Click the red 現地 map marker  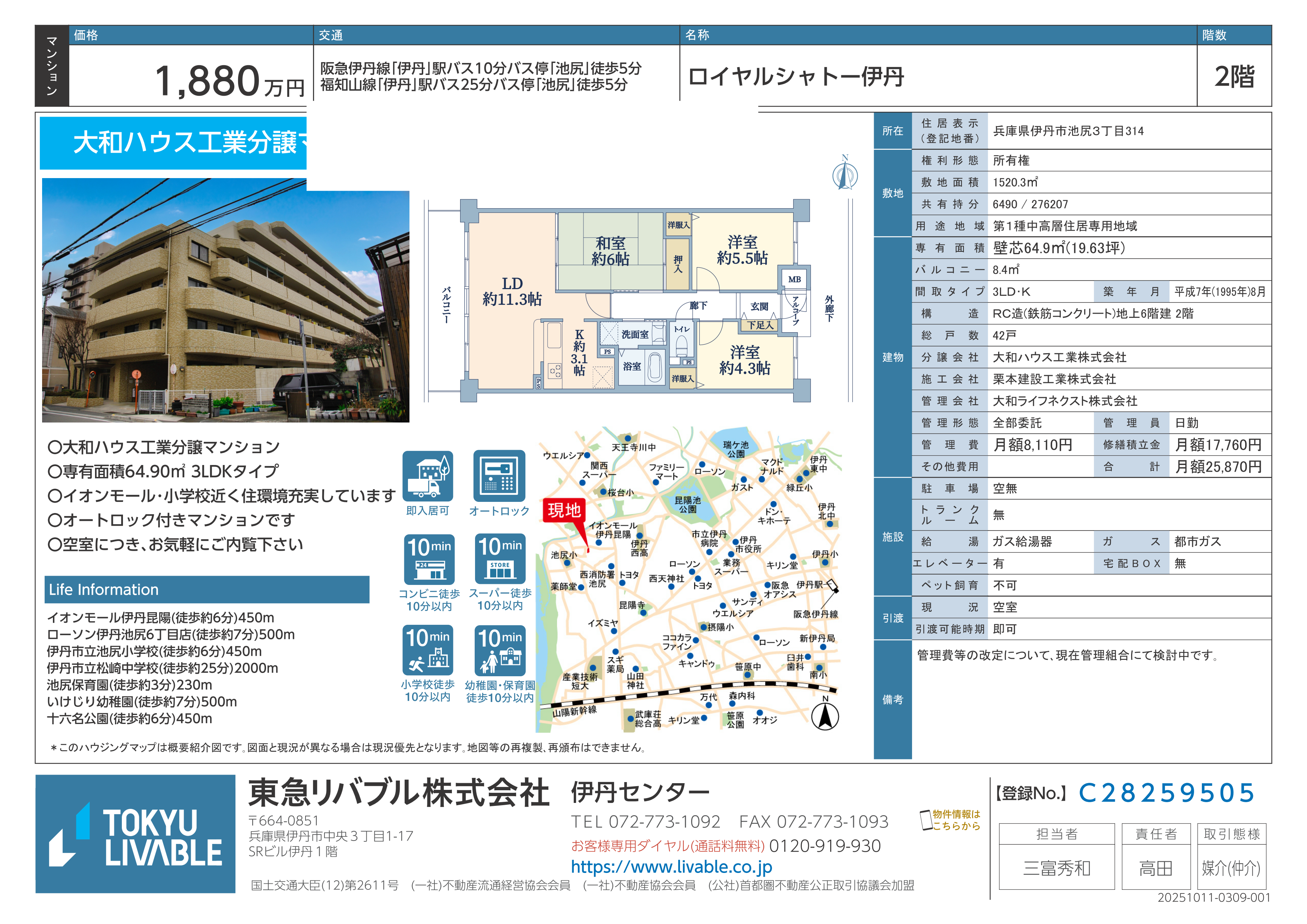click(x=564, y=510)
